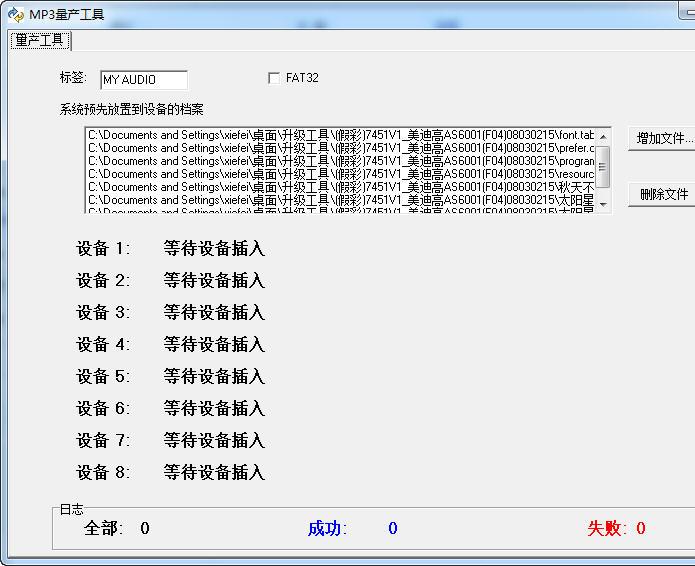Image resolution: width=695 pixels, height=566 pixels.
Task: Select the file path ending in font.tab
Action: (x=340, y=135)
